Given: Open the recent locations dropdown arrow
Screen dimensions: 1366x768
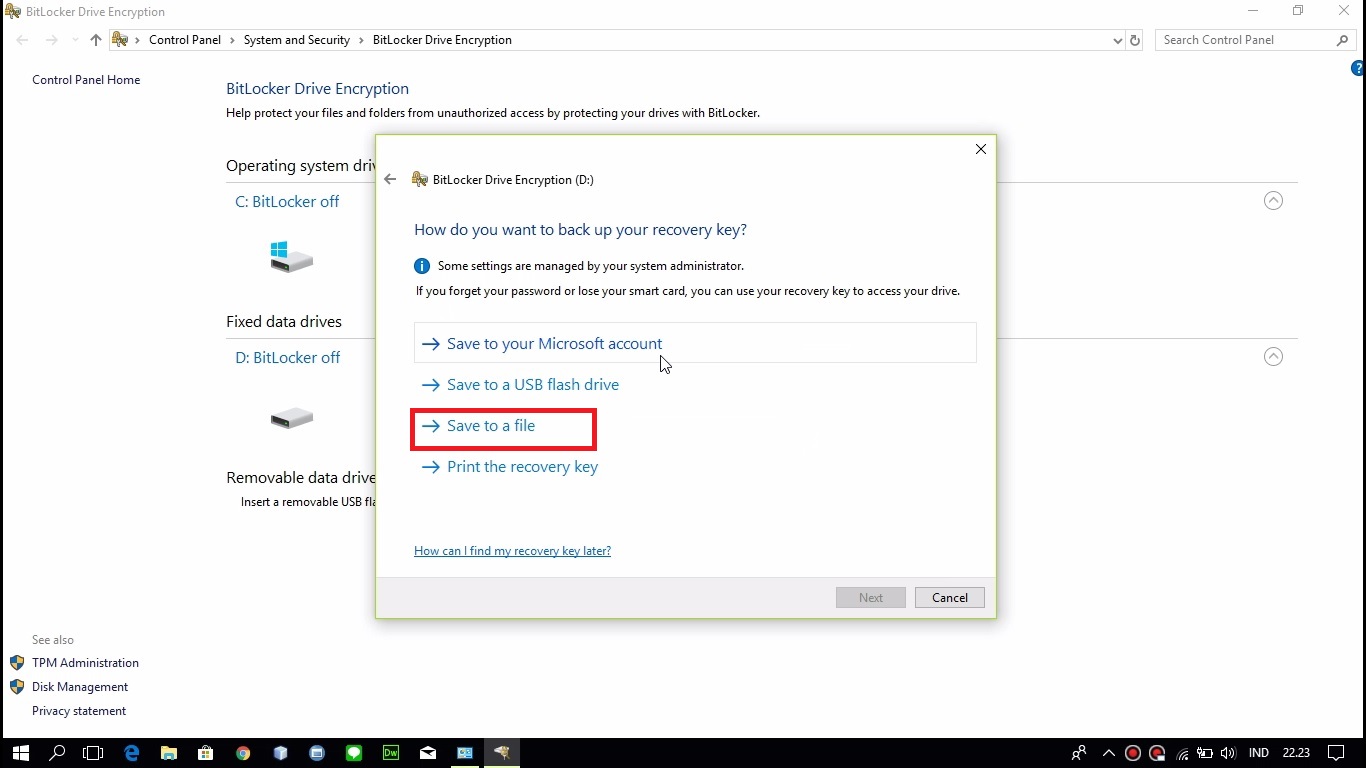Looking at the screenshot, I should [74, 40].
